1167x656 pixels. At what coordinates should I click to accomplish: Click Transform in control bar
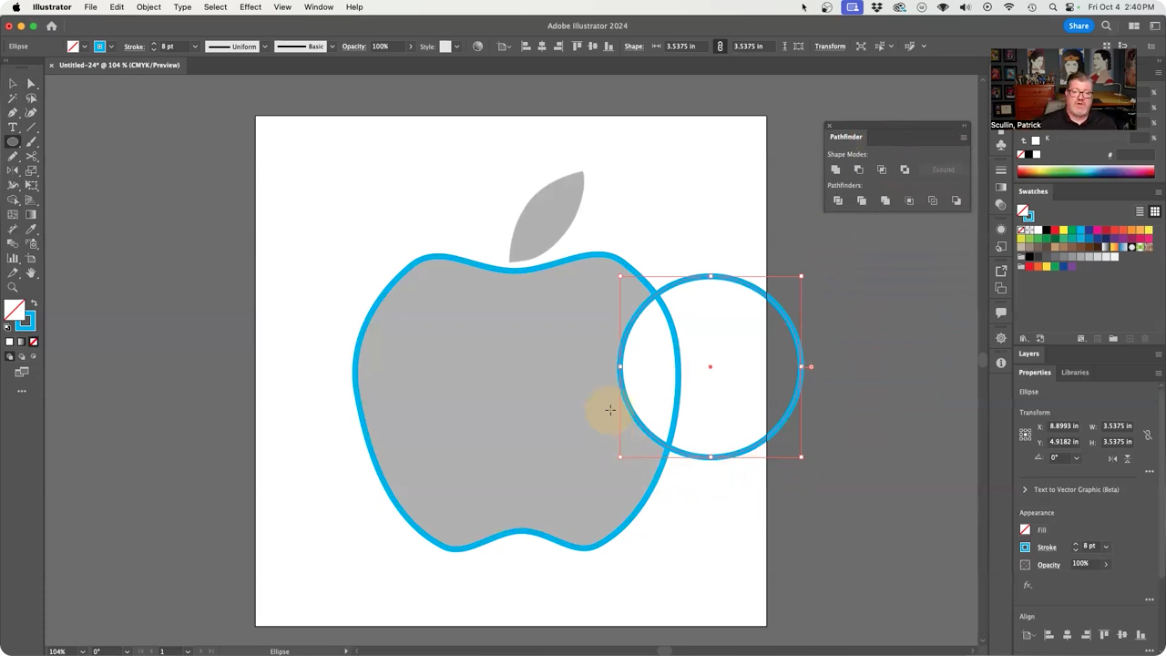click(829, 46)
